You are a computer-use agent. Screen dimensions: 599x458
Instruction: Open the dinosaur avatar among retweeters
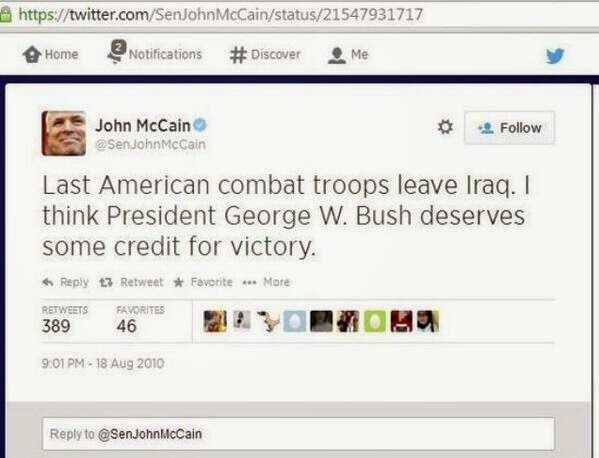[x=268, y=321]
